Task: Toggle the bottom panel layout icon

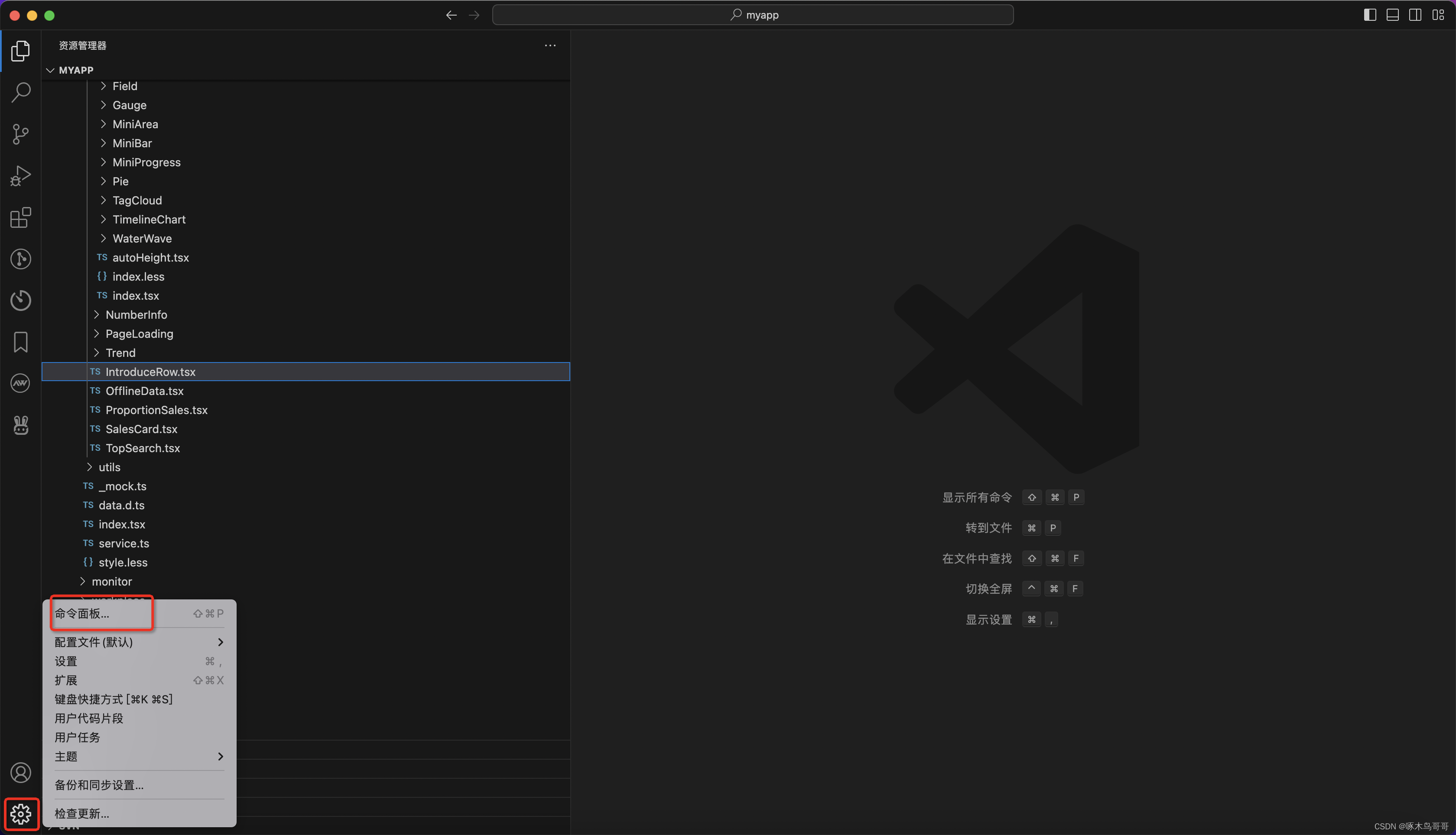Action: point(1392,15)
